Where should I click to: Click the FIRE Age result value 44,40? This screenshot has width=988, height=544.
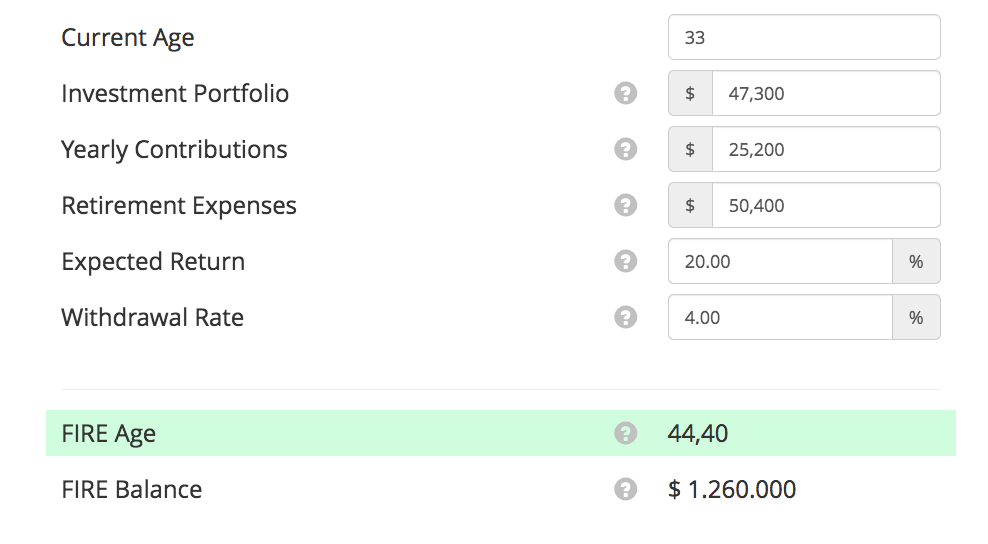pos(698,434)
